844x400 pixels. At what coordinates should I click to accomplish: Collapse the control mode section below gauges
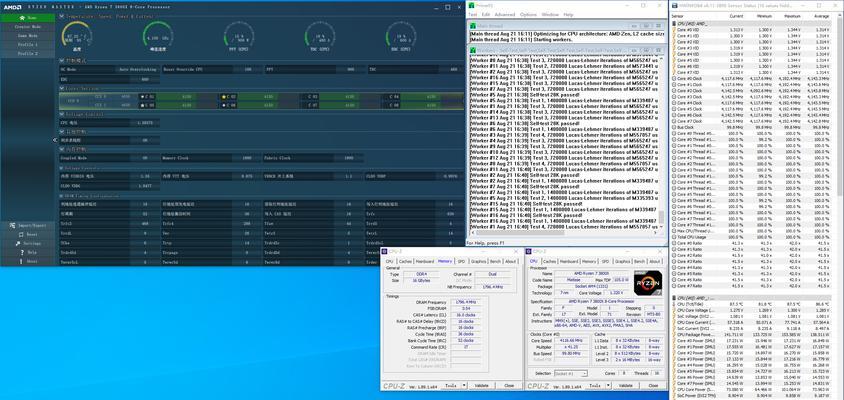pos(61,61)
